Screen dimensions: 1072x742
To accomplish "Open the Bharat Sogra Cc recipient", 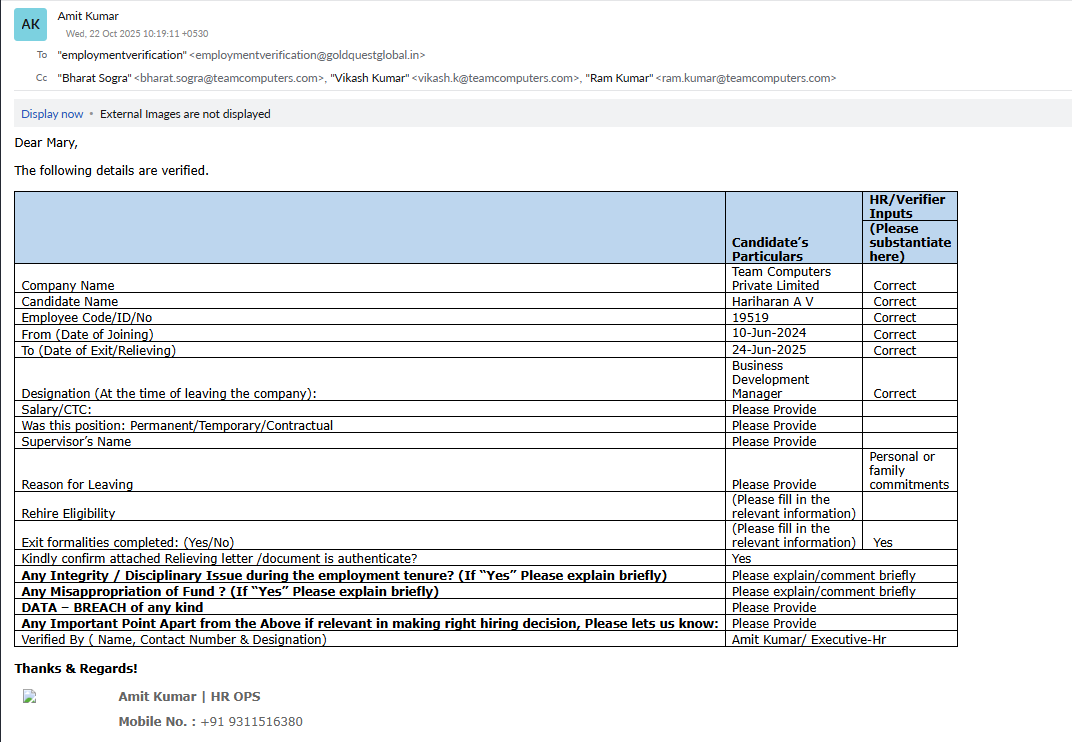I will coord(190,78).
